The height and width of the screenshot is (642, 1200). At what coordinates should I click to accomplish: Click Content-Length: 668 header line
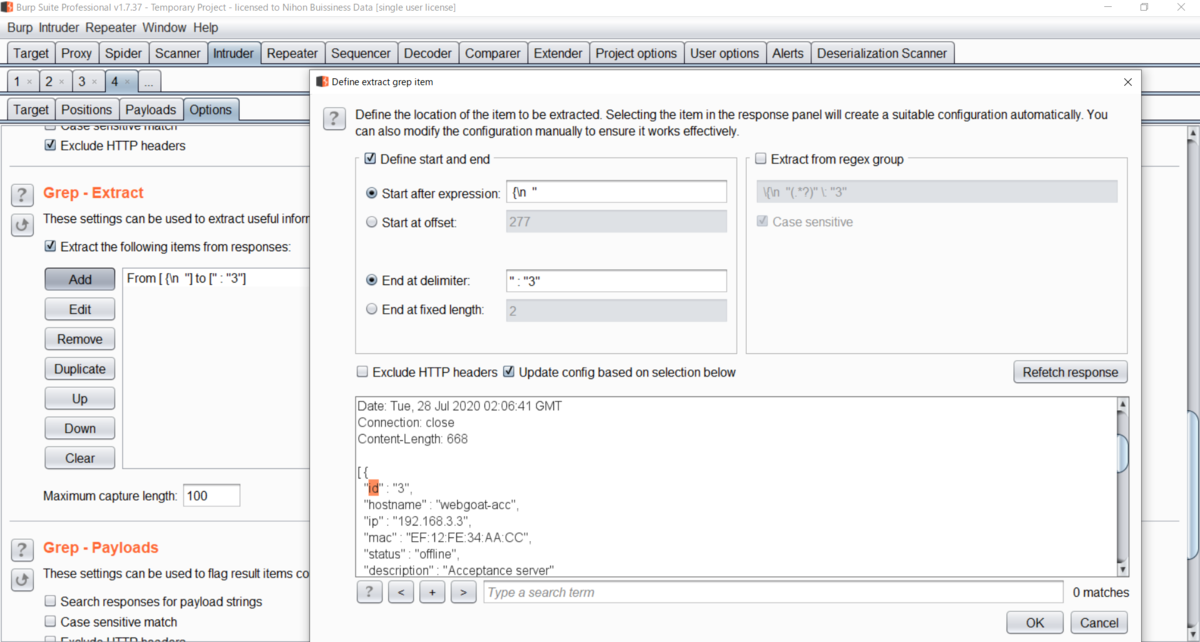tap(413, 438)
